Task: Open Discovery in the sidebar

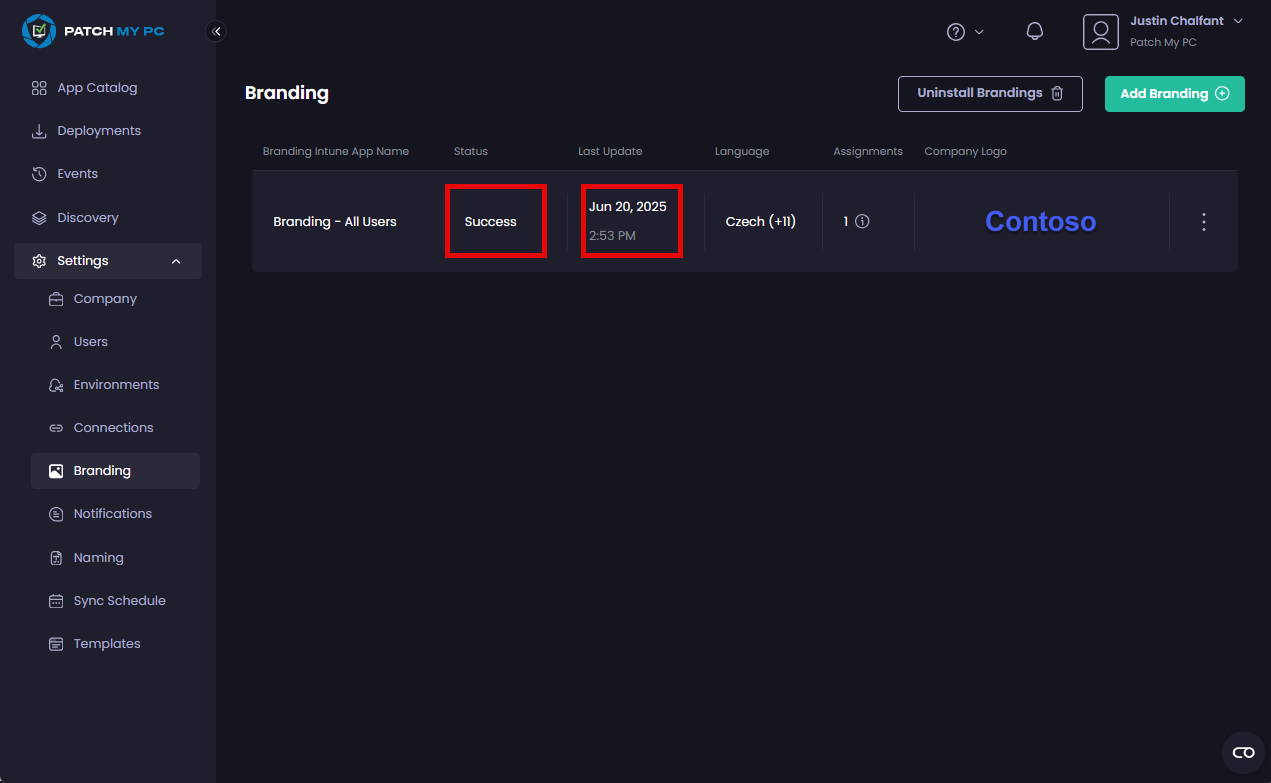Action: [x=87, y=218]
